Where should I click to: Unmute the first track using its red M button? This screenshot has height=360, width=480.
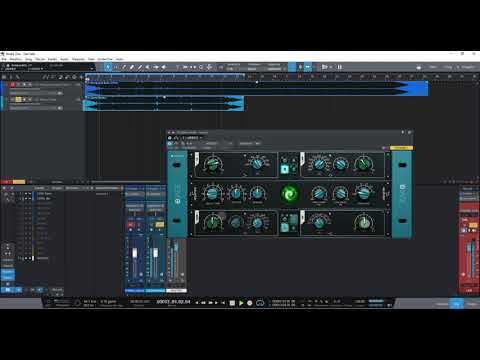[12, 85]
